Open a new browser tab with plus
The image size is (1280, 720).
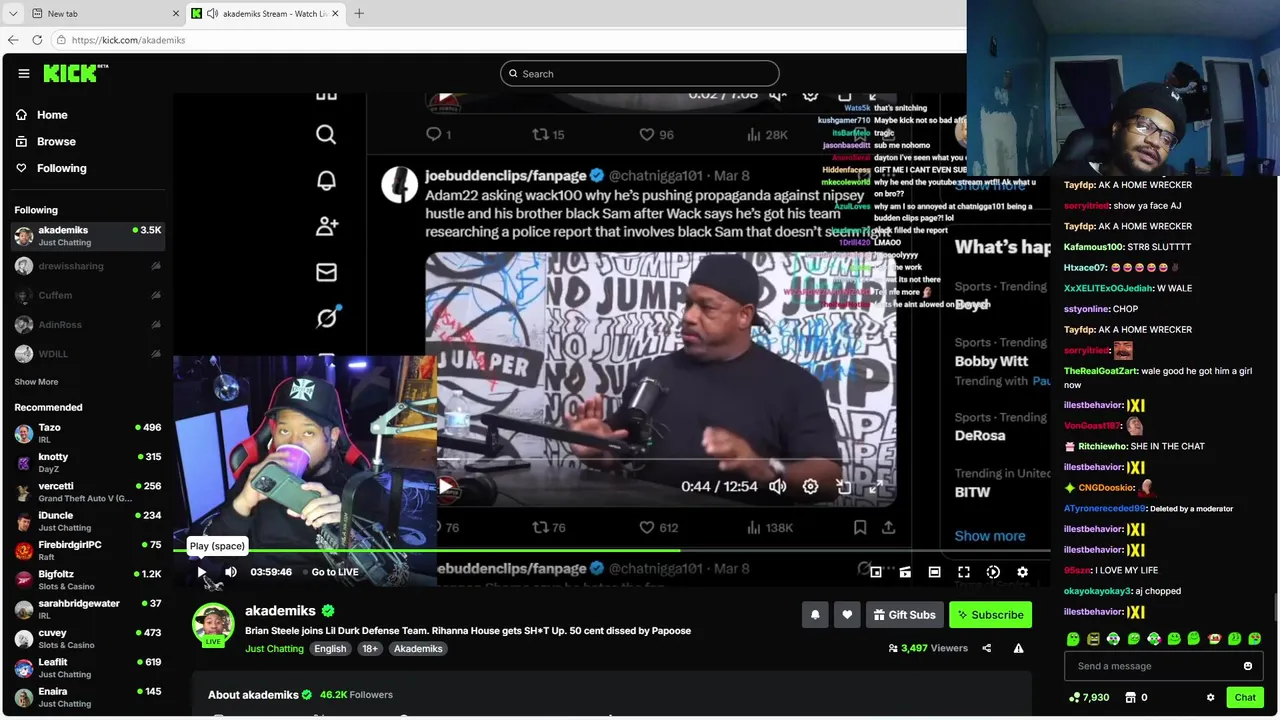[x=359, y=13]
